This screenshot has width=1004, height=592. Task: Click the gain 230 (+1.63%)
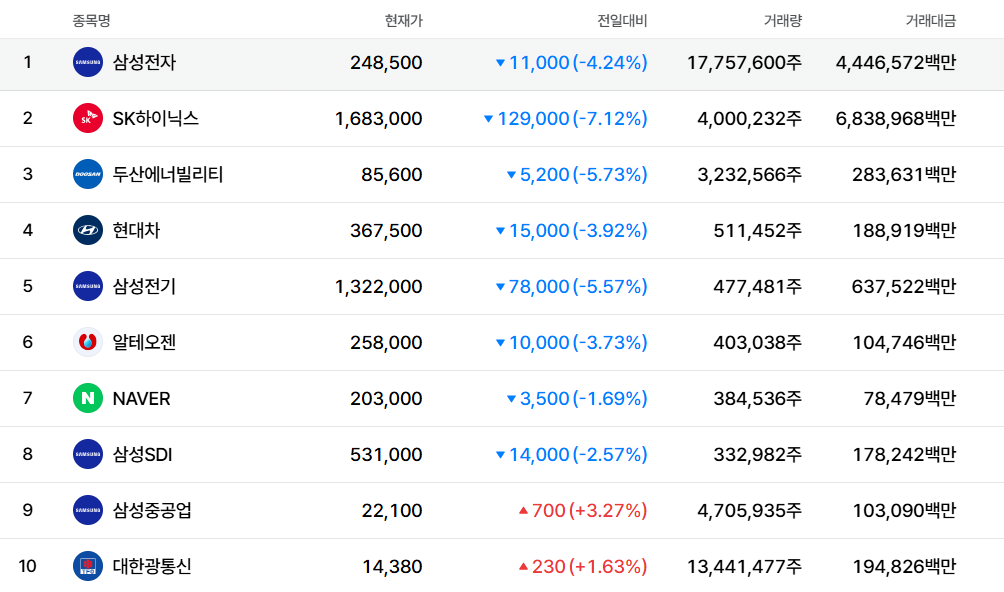point(583,566)
